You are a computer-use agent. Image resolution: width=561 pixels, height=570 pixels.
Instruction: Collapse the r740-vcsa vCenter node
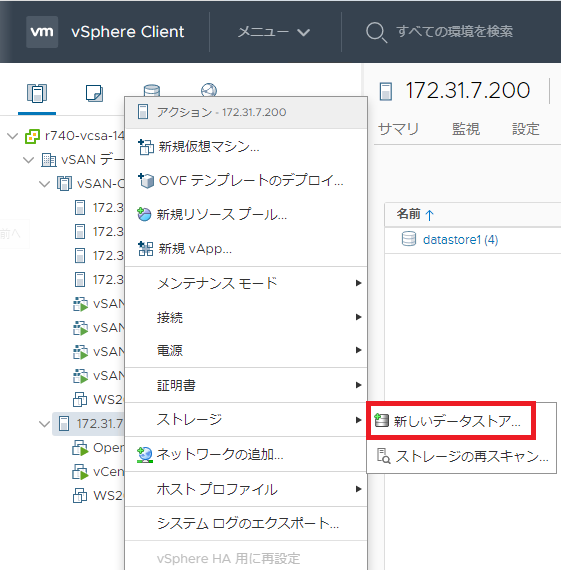13,136
